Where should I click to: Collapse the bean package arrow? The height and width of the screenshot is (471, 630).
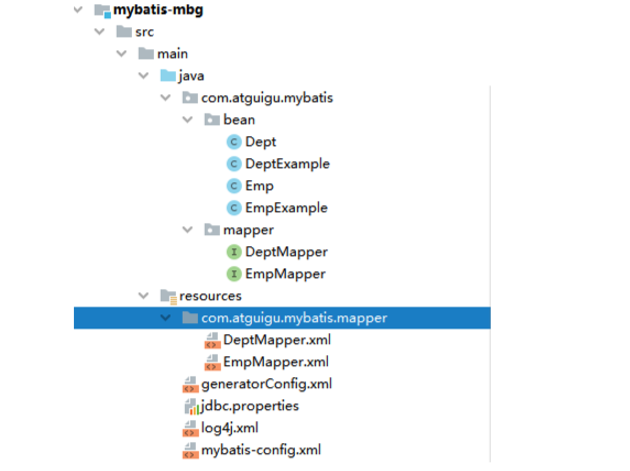pos(187,120)
